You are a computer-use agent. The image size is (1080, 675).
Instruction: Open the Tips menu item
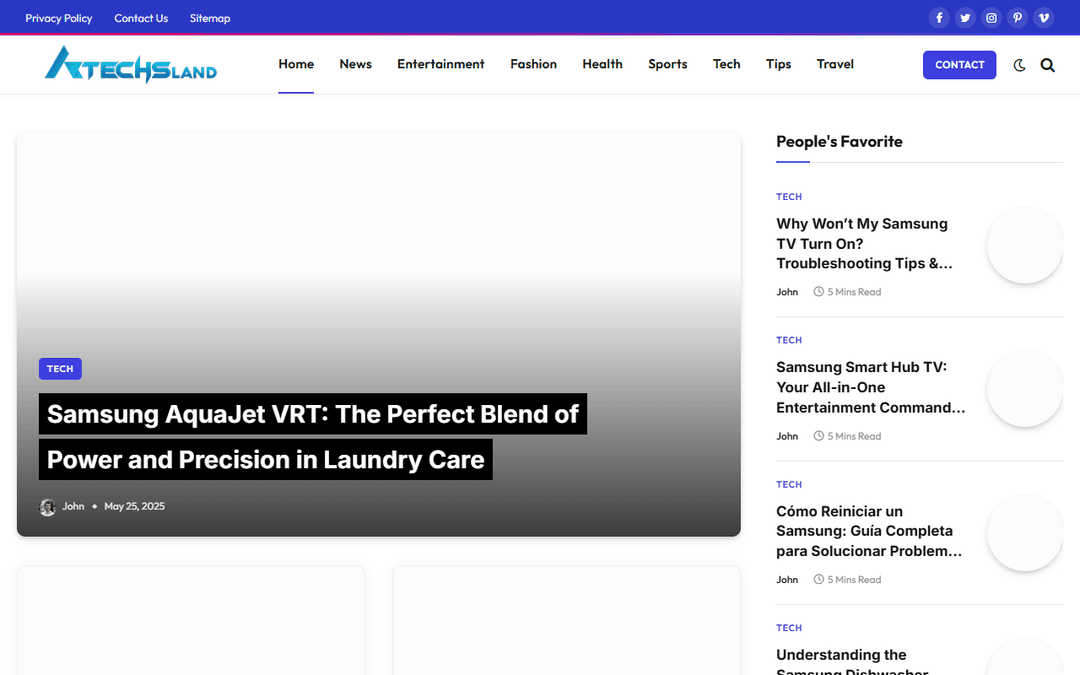(778, 64)
